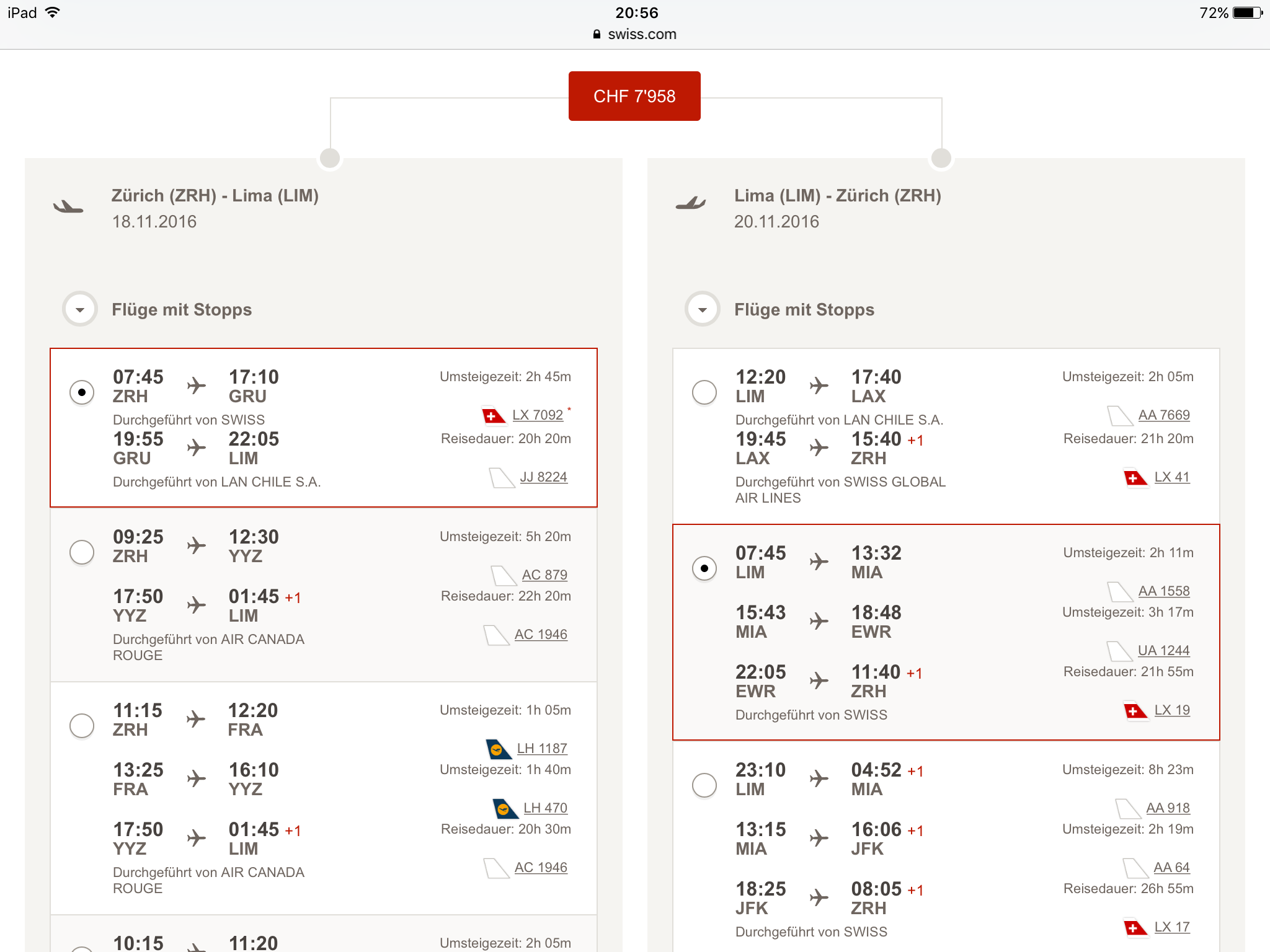Click the Reisedauer: 26h 55m text
1270x952 pixels.
point(1129,888)
